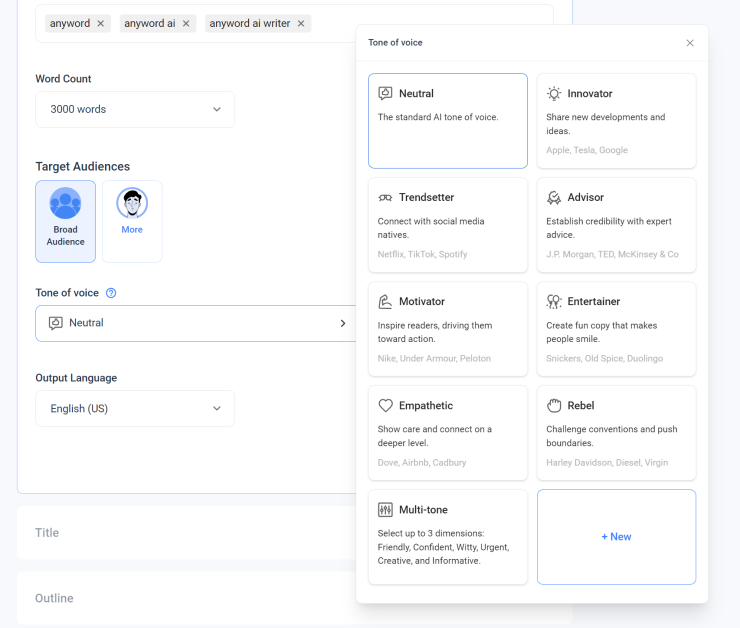Expand the Outline section

click(x=187, y=598)
